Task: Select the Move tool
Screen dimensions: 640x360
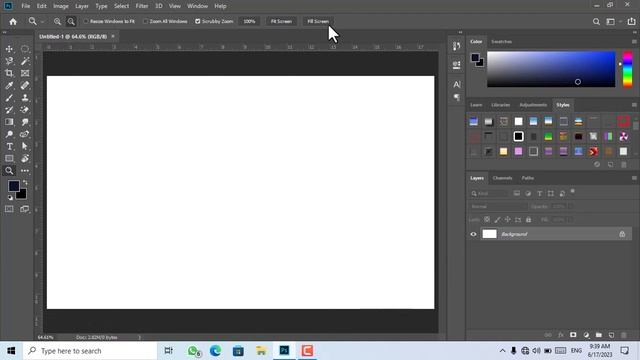Action: [x=9, y=49]
